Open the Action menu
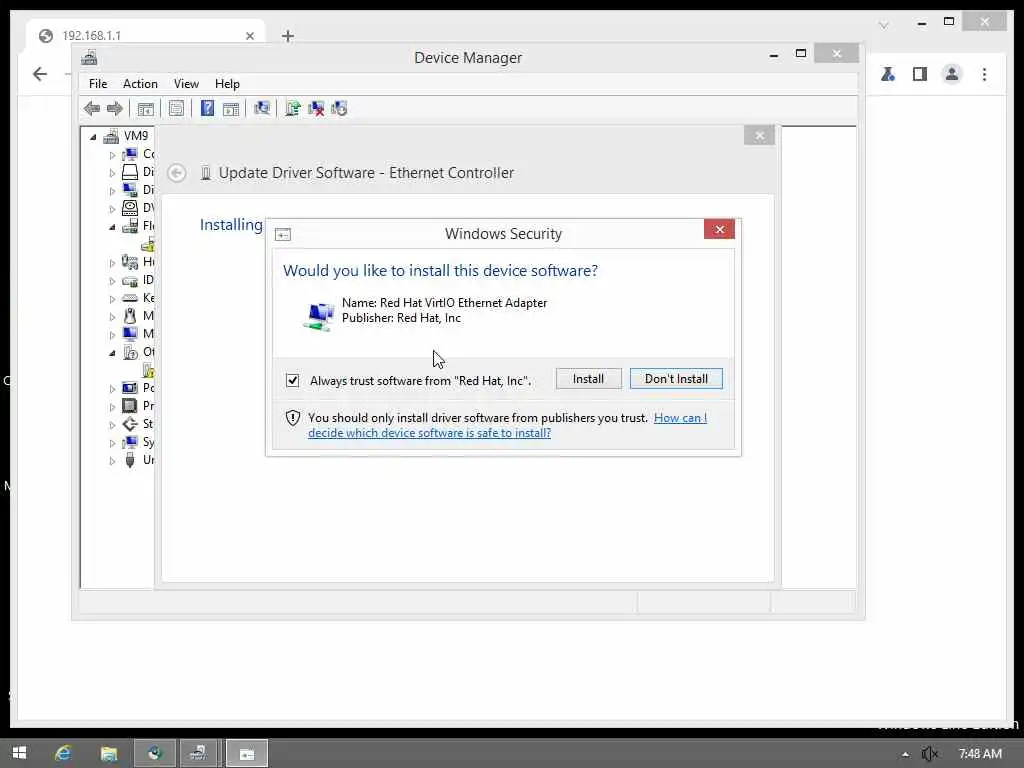This screenshot has height=768, width=1024. 140,84
